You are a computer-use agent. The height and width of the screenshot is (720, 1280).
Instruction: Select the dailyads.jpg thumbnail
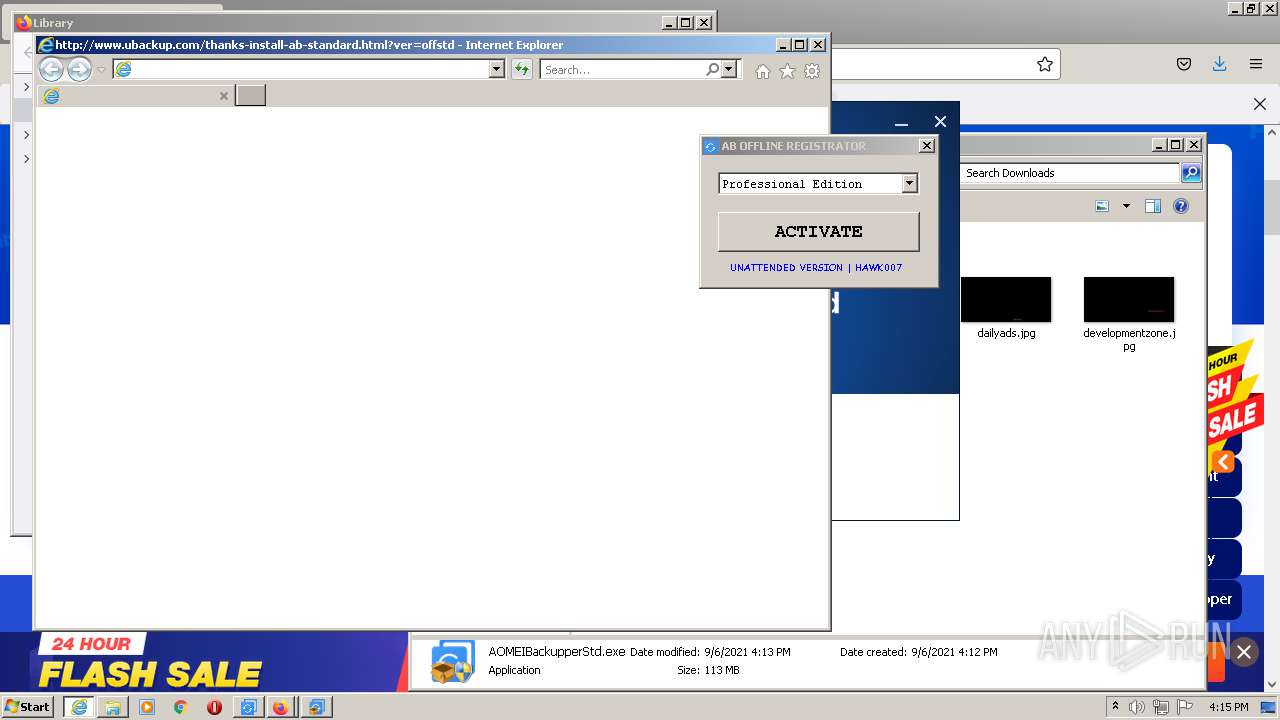click(1006, 300)
